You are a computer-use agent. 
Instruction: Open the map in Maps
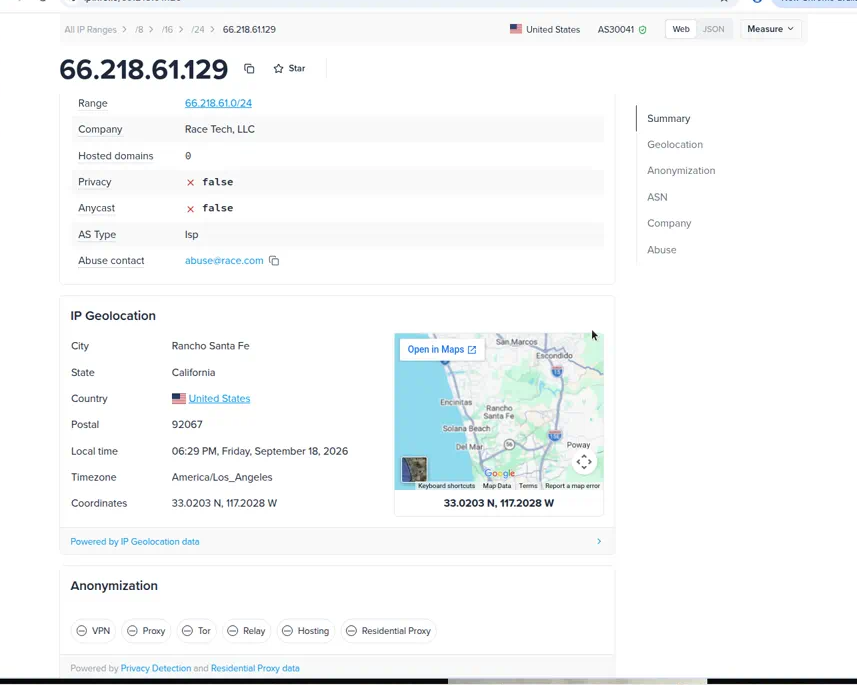(x=442, y=349)
